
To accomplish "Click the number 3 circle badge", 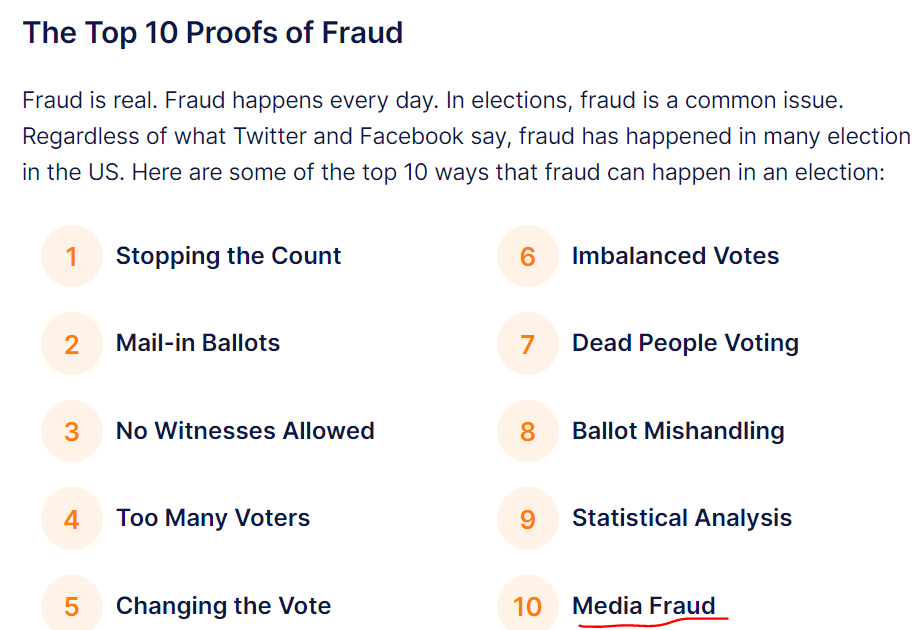I will coord(72,432).
